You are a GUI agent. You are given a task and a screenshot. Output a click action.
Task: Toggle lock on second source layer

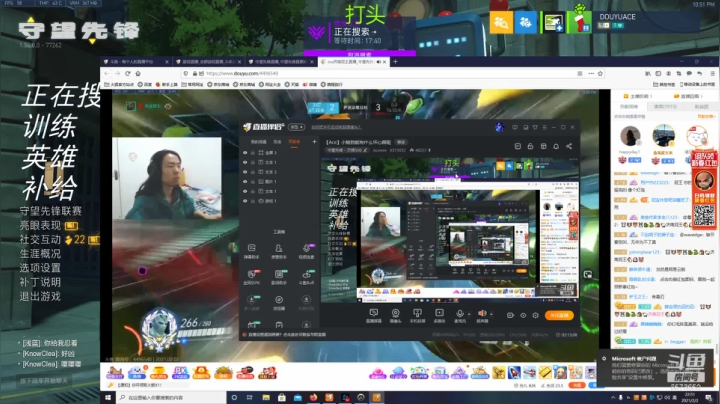253,162
